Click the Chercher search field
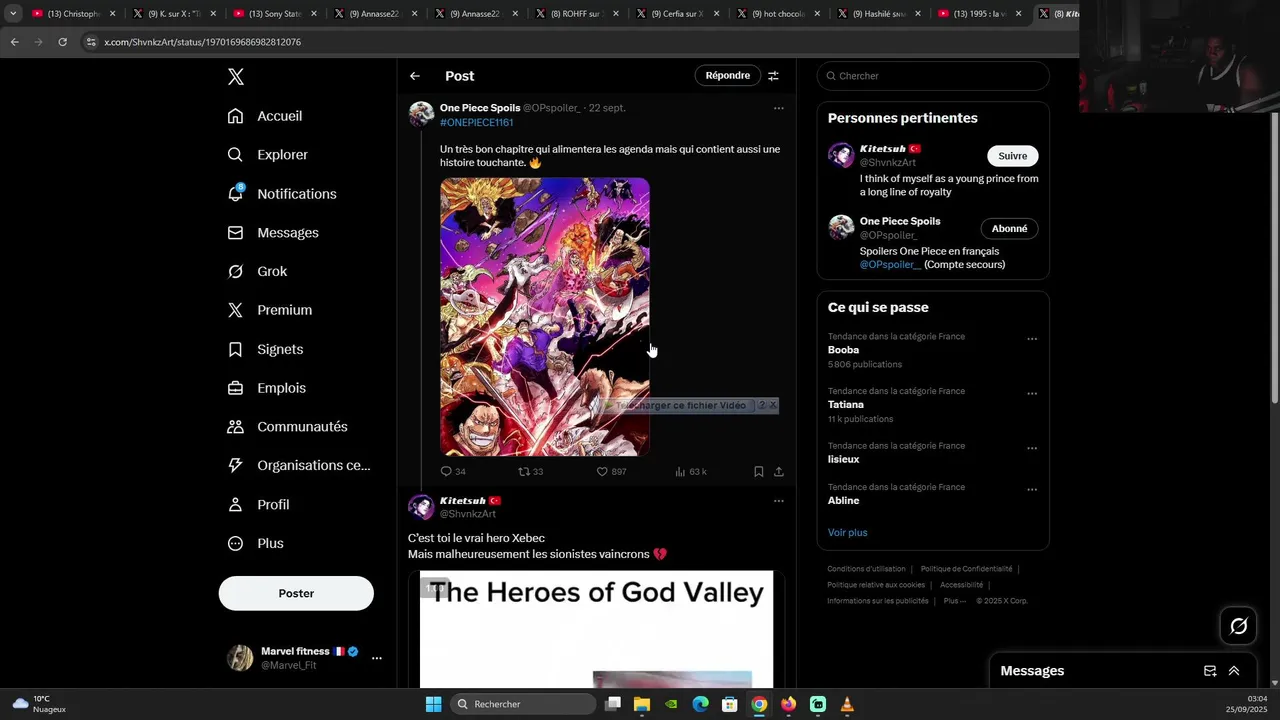1280x720 pixels. [x=933, y=76]
